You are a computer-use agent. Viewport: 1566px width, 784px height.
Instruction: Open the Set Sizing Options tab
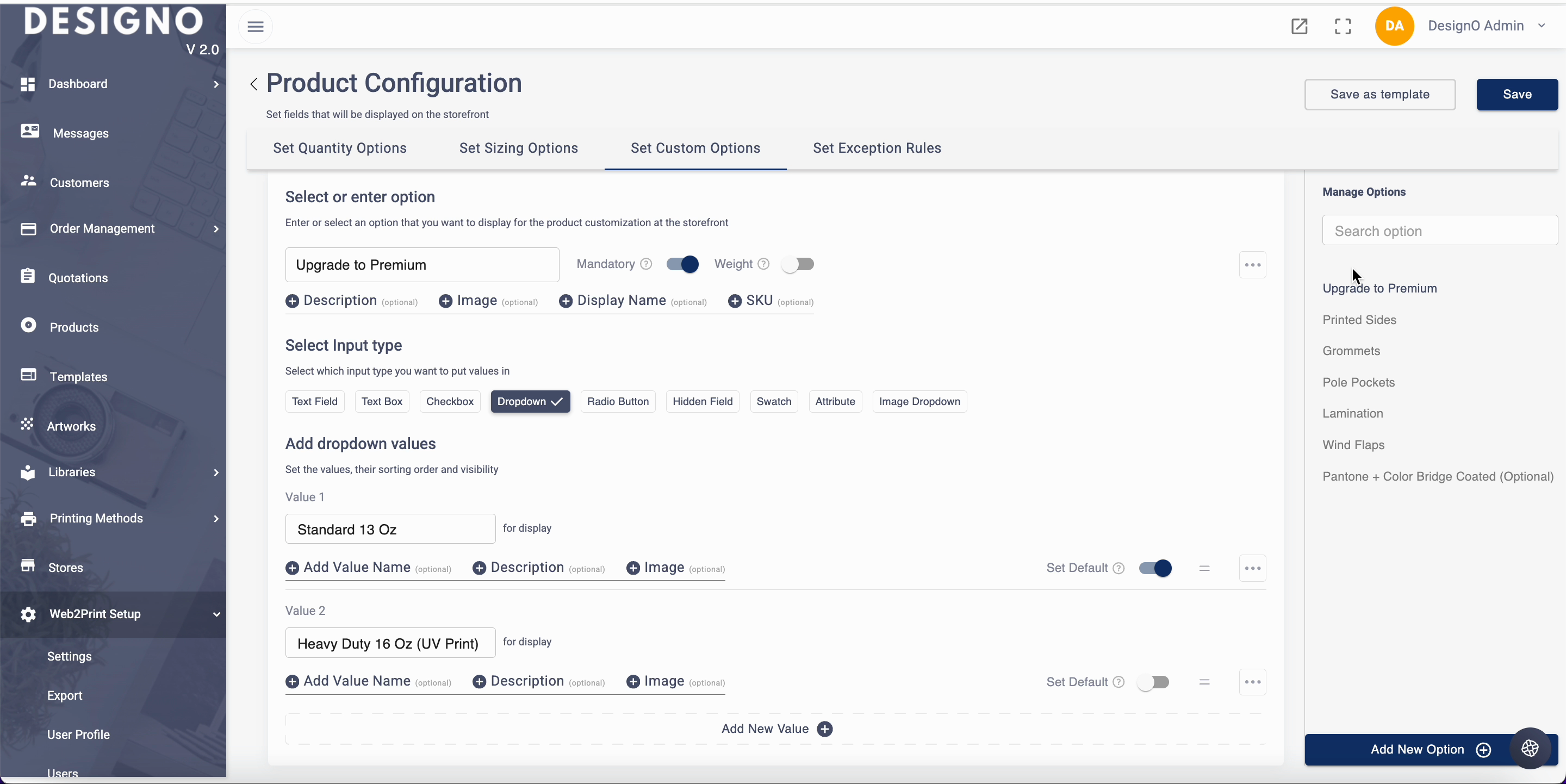(518, 148)
